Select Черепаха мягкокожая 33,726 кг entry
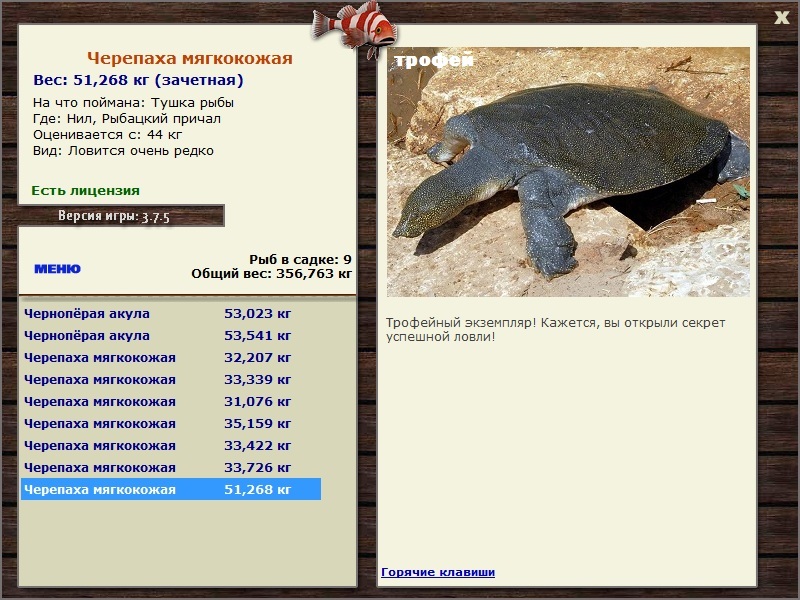The height and width of the screenshot is (600, 800). click(171, 467)
